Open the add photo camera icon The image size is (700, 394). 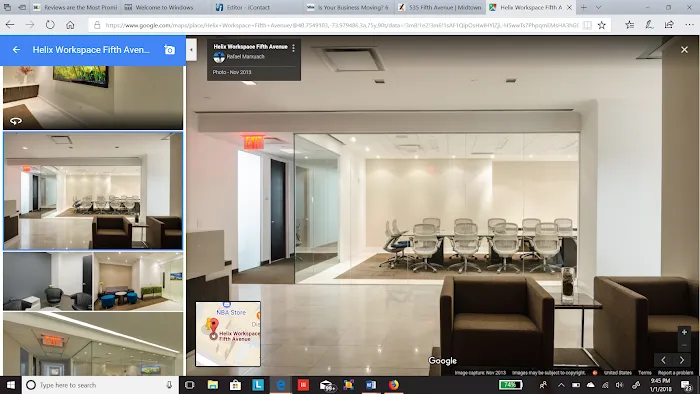[170, 50]
